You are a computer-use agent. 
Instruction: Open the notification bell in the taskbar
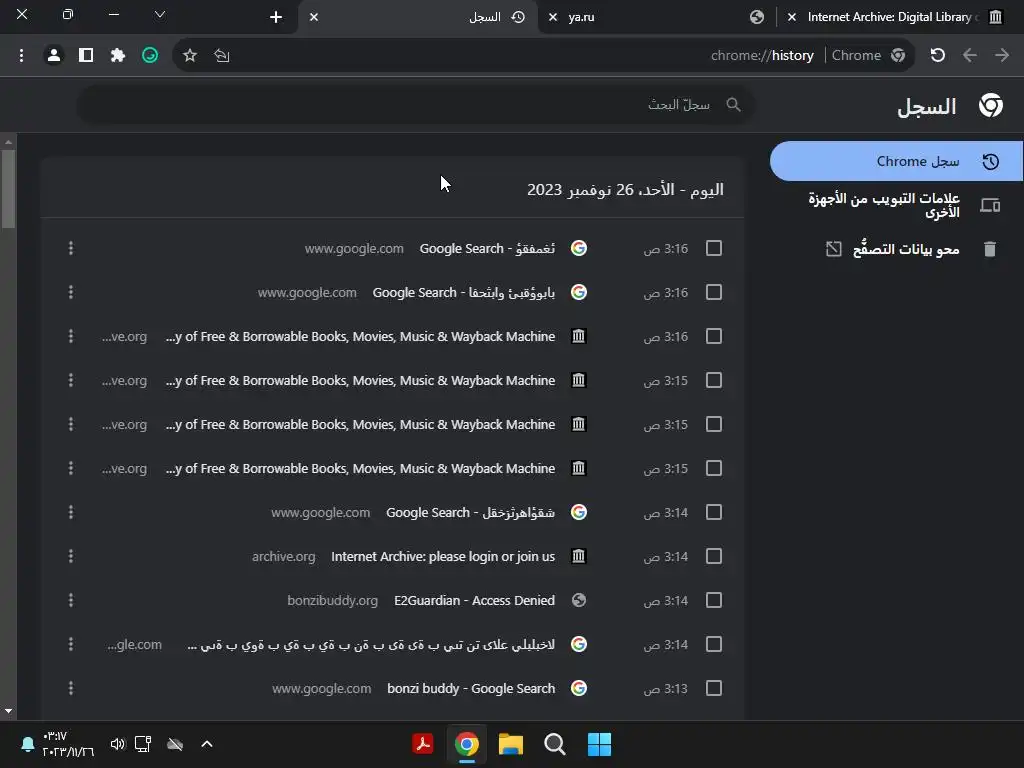point(27,744)
